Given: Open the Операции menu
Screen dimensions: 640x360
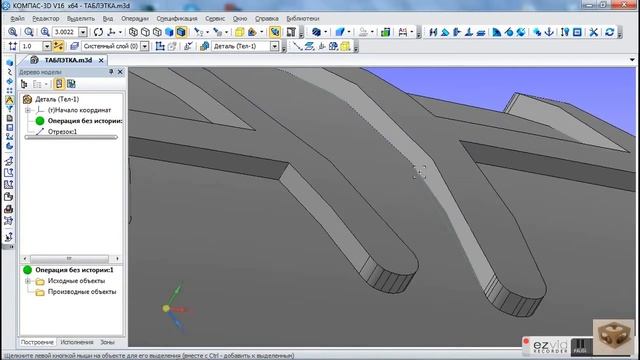Looking at the screenshot, I should pos(135,19).
